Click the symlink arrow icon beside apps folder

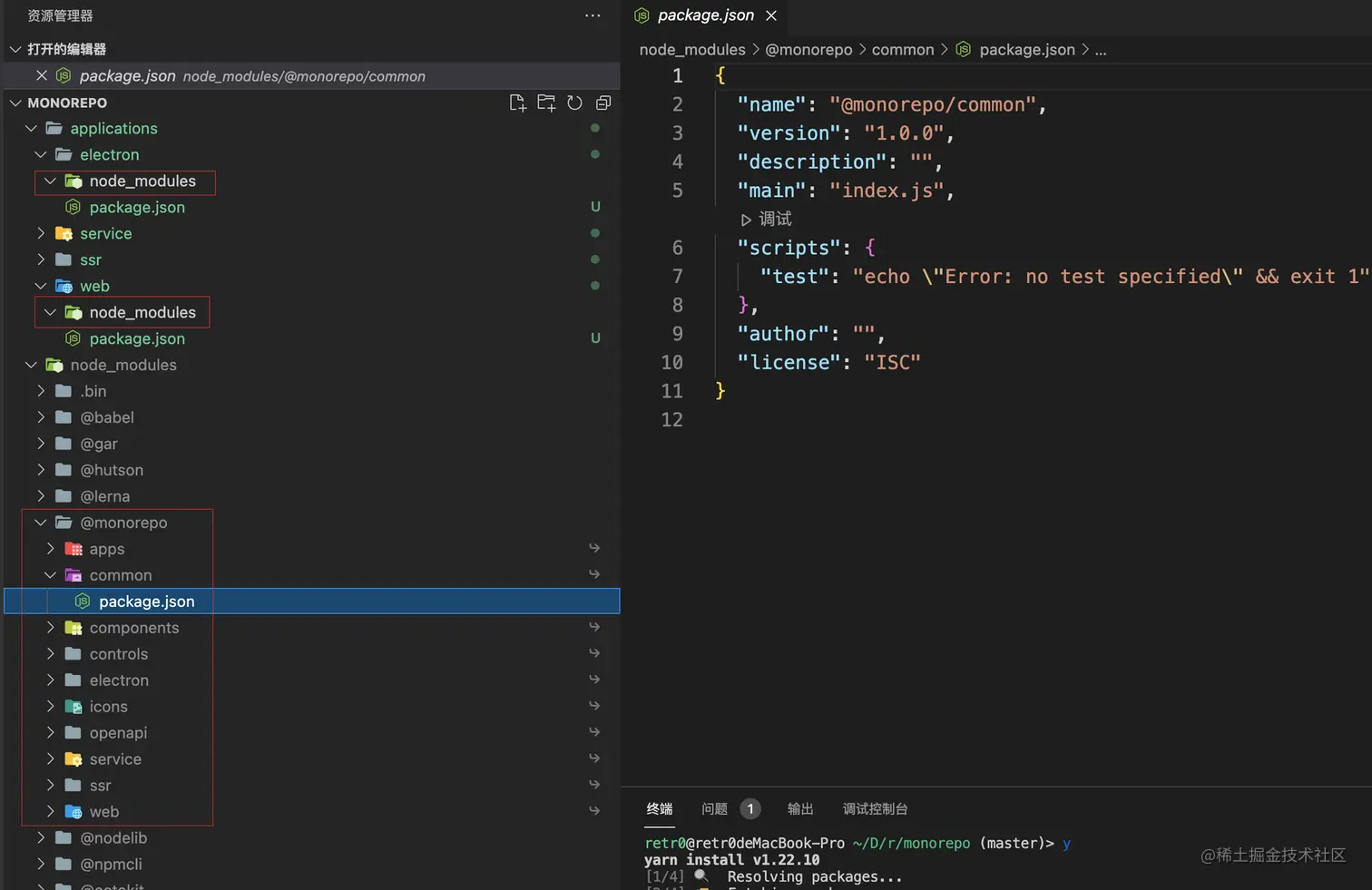pos(594,548)
